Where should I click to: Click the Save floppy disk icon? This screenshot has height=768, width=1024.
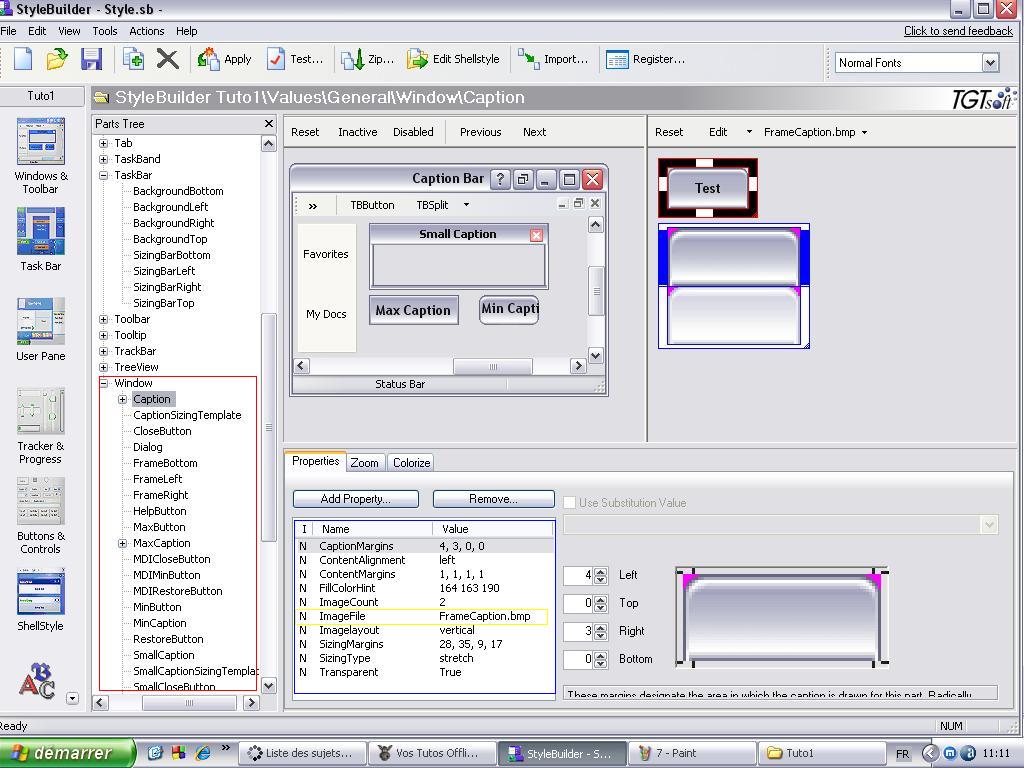pos(91,59)
